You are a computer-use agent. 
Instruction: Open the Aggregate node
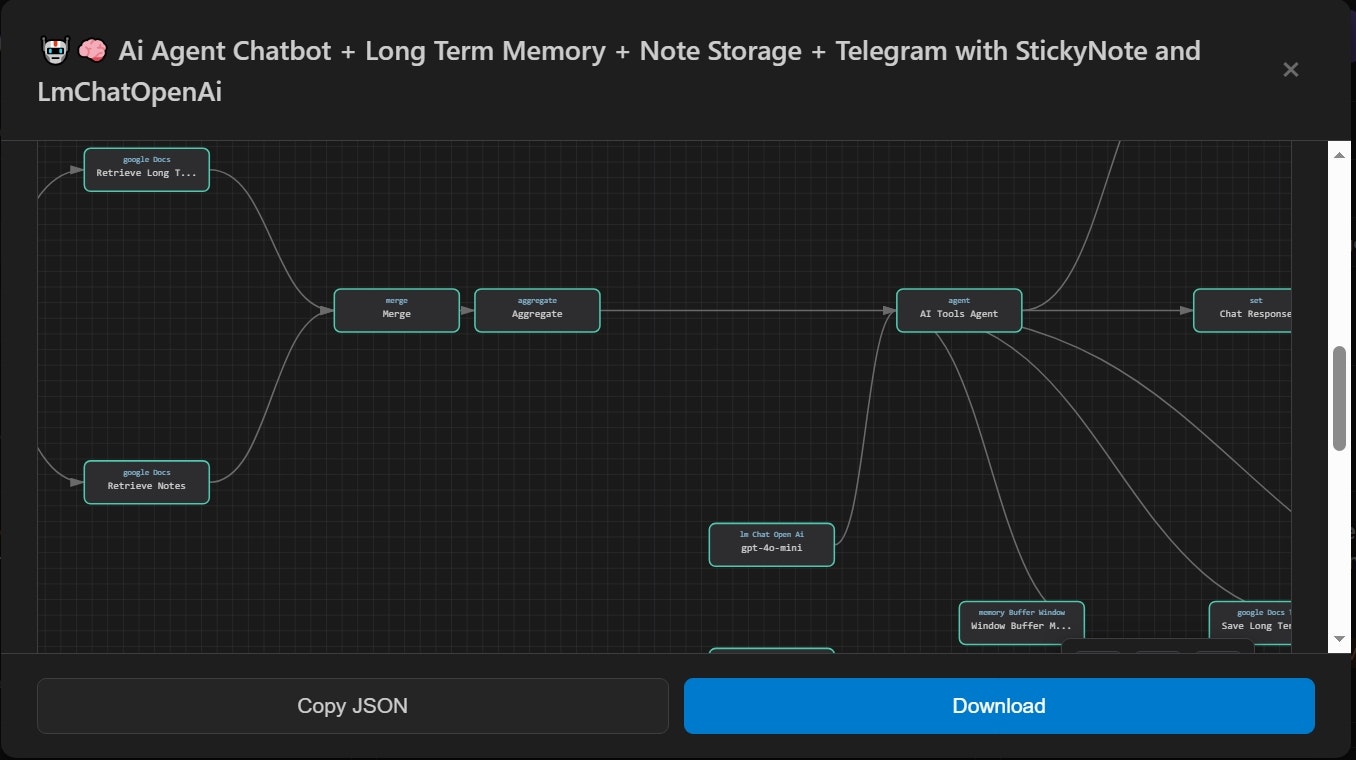tap(537, 310)
